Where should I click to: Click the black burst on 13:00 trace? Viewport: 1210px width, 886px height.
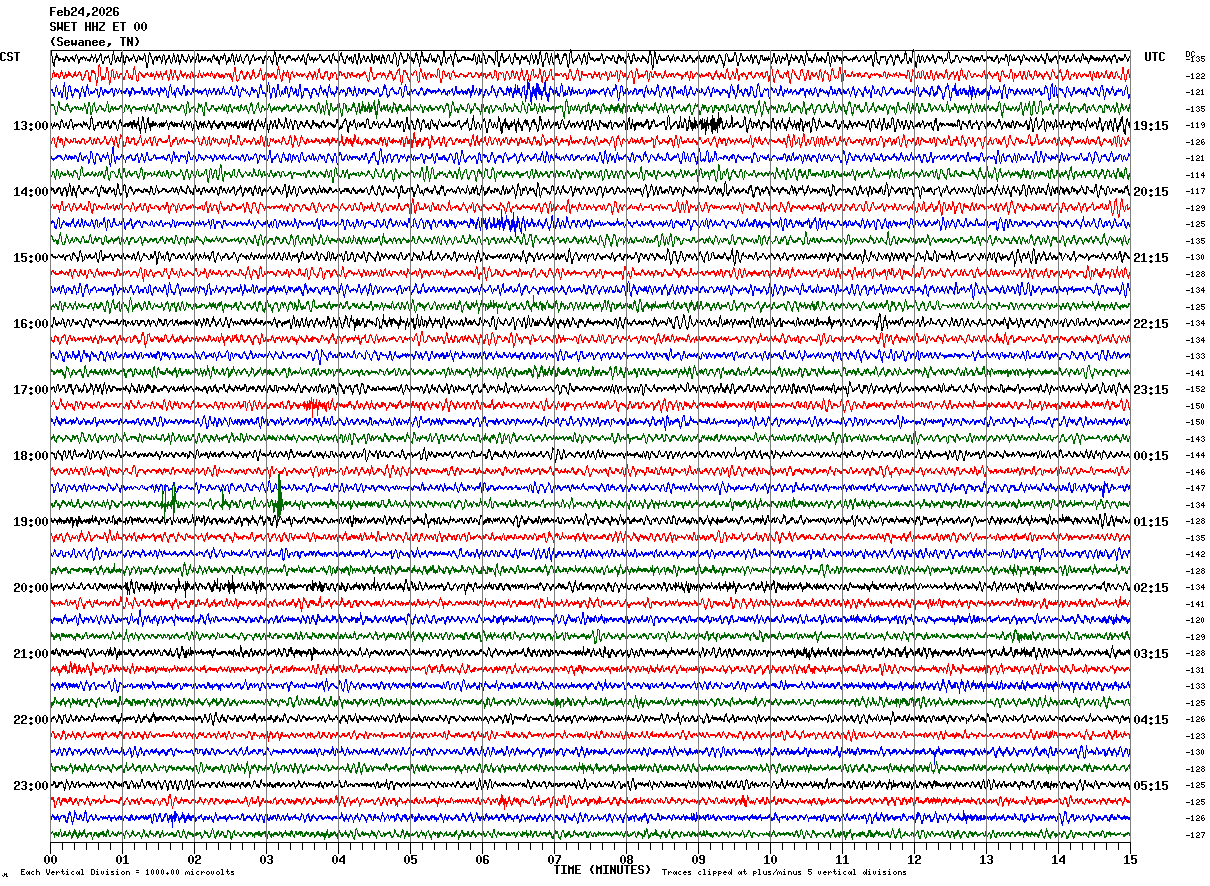708,125
